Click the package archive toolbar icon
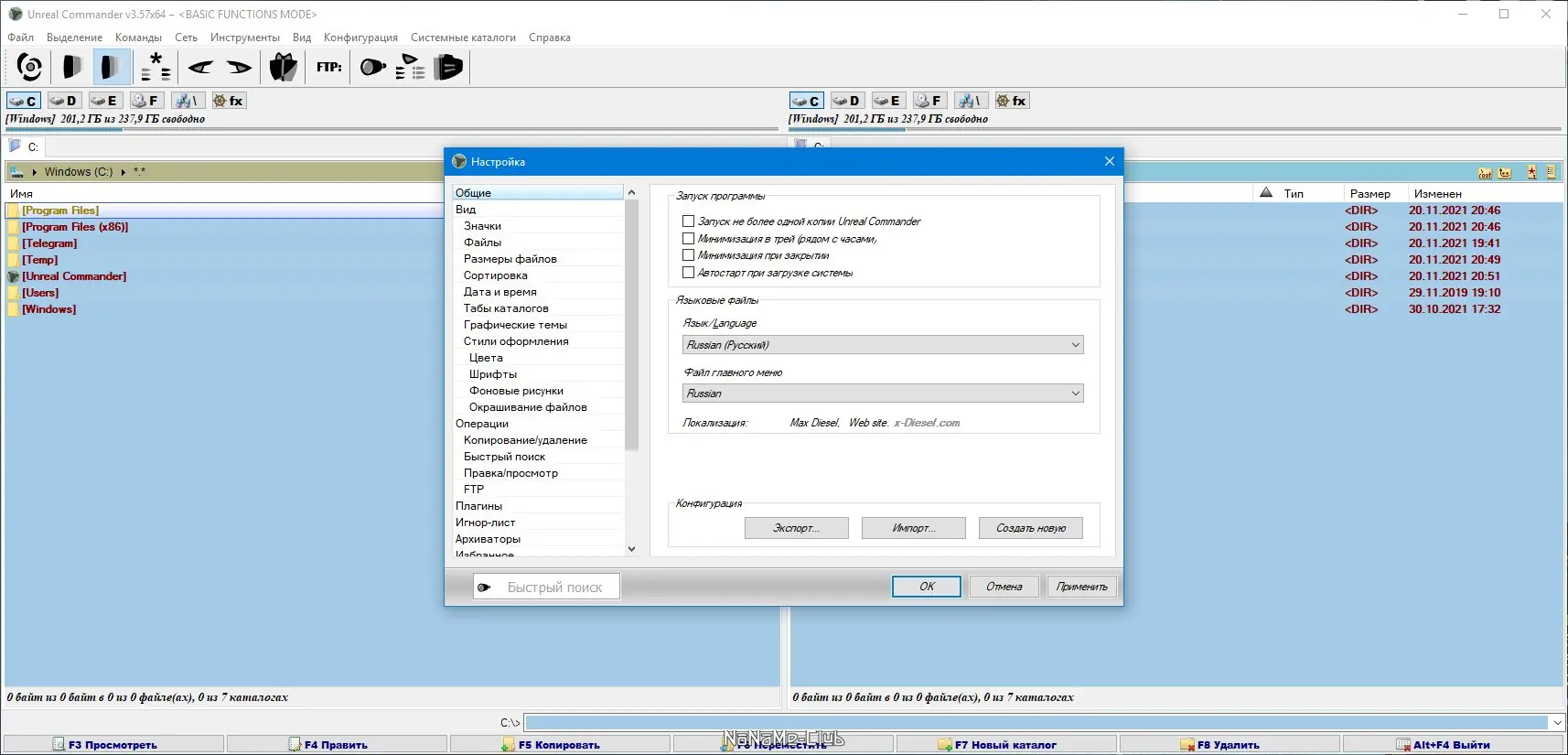The width and height of the screenshot is (1568, 755). tap(284, 67)
